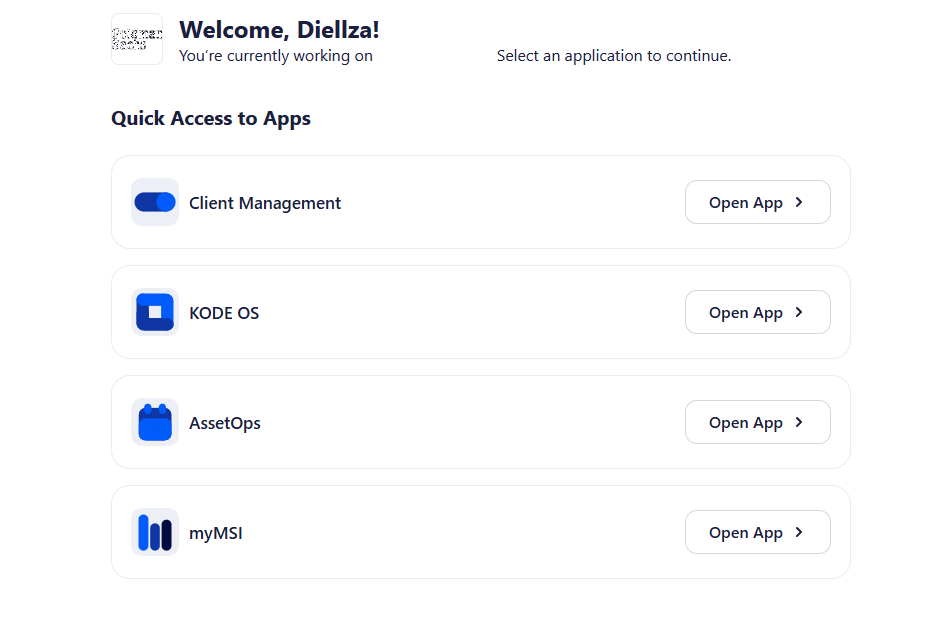This screenshot has height=642, width=934.
Task: Click chevron arrow in AssetOps' Open App
Action: click(x=799, y=422)
